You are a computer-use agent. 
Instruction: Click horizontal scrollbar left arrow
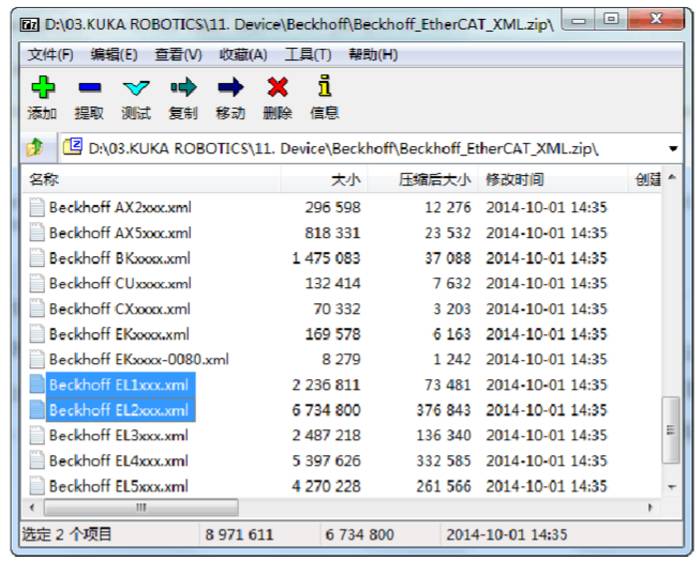[x=32, y=507]
